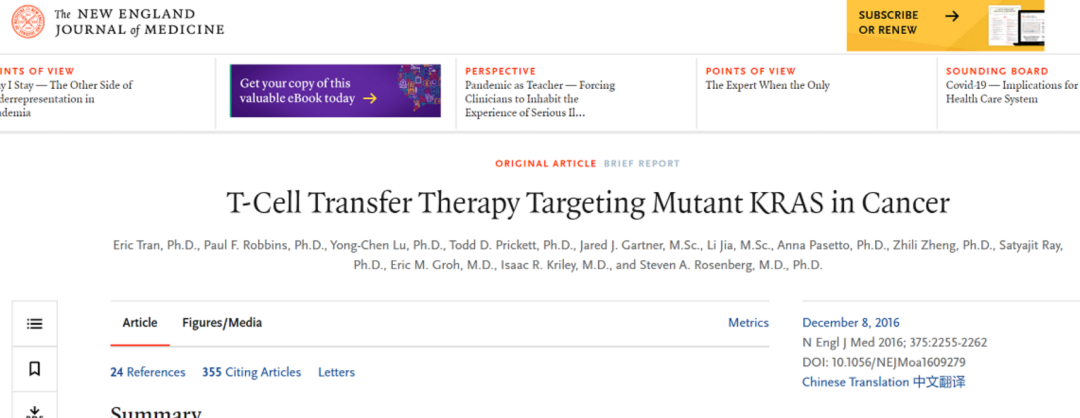Open the journal issue thumbnail in subscribe banner
The width and height of the screenshot is (1080, 418).
pyautogui.click(x=1015, y=25)
